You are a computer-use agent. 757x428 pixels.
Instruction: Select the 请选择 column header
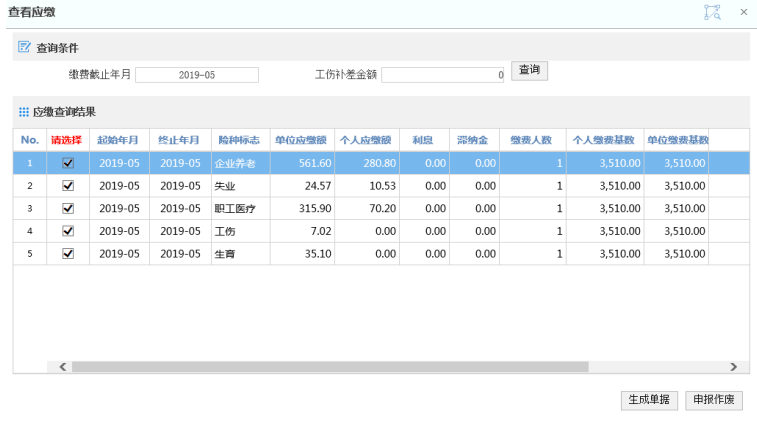pos(68,140)
